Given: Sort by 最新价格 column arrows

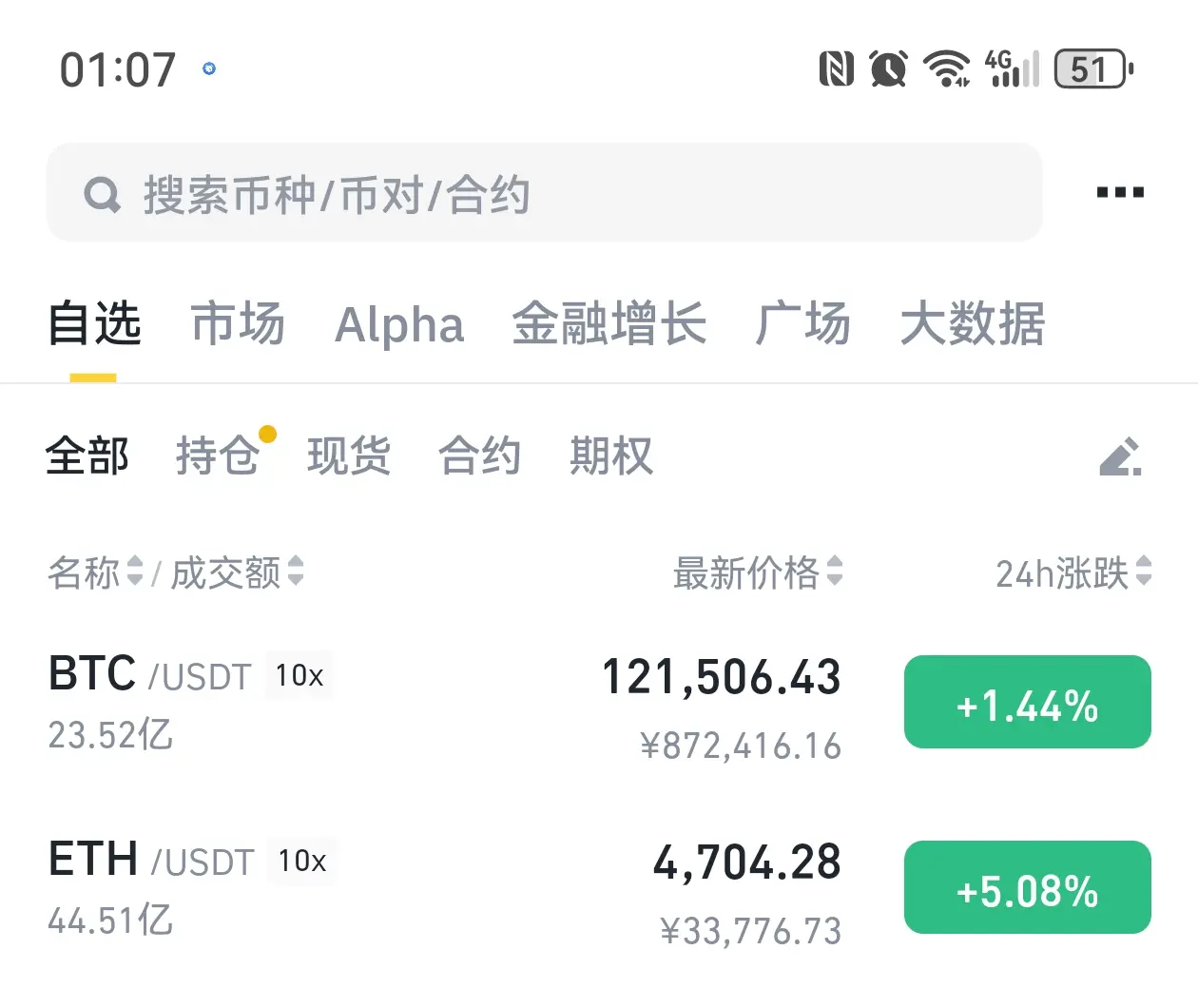Looking at the screenshot, I should tap(835, 572).
